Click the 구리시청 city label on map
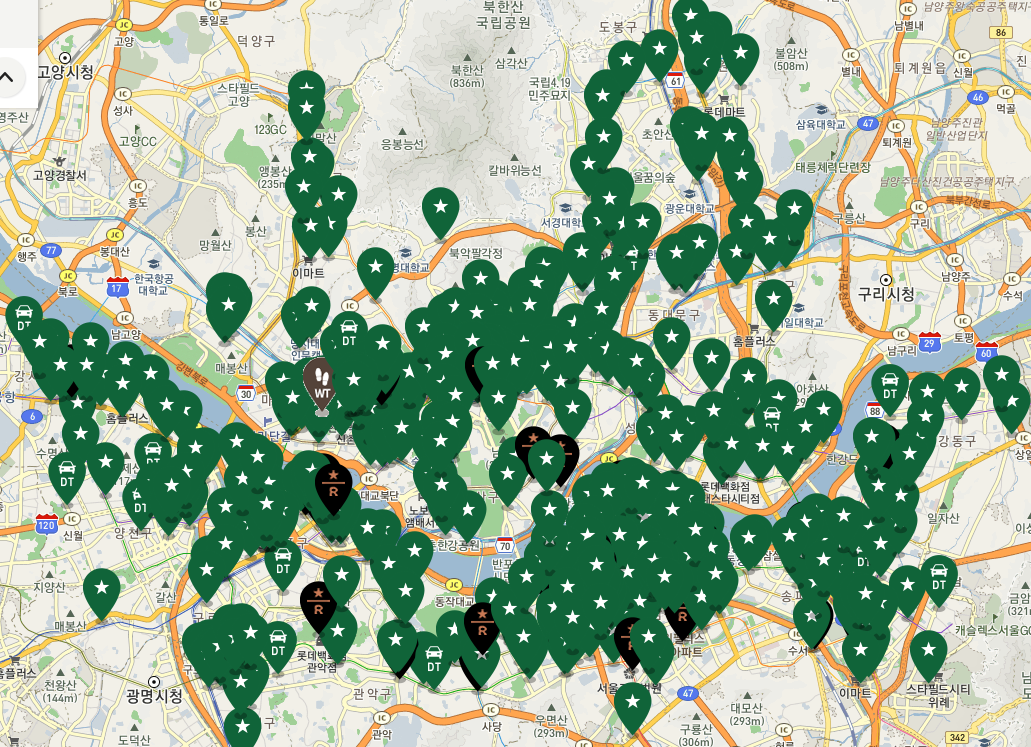Viewport: 1031px width, 747px height. click(x=886, y=294)
